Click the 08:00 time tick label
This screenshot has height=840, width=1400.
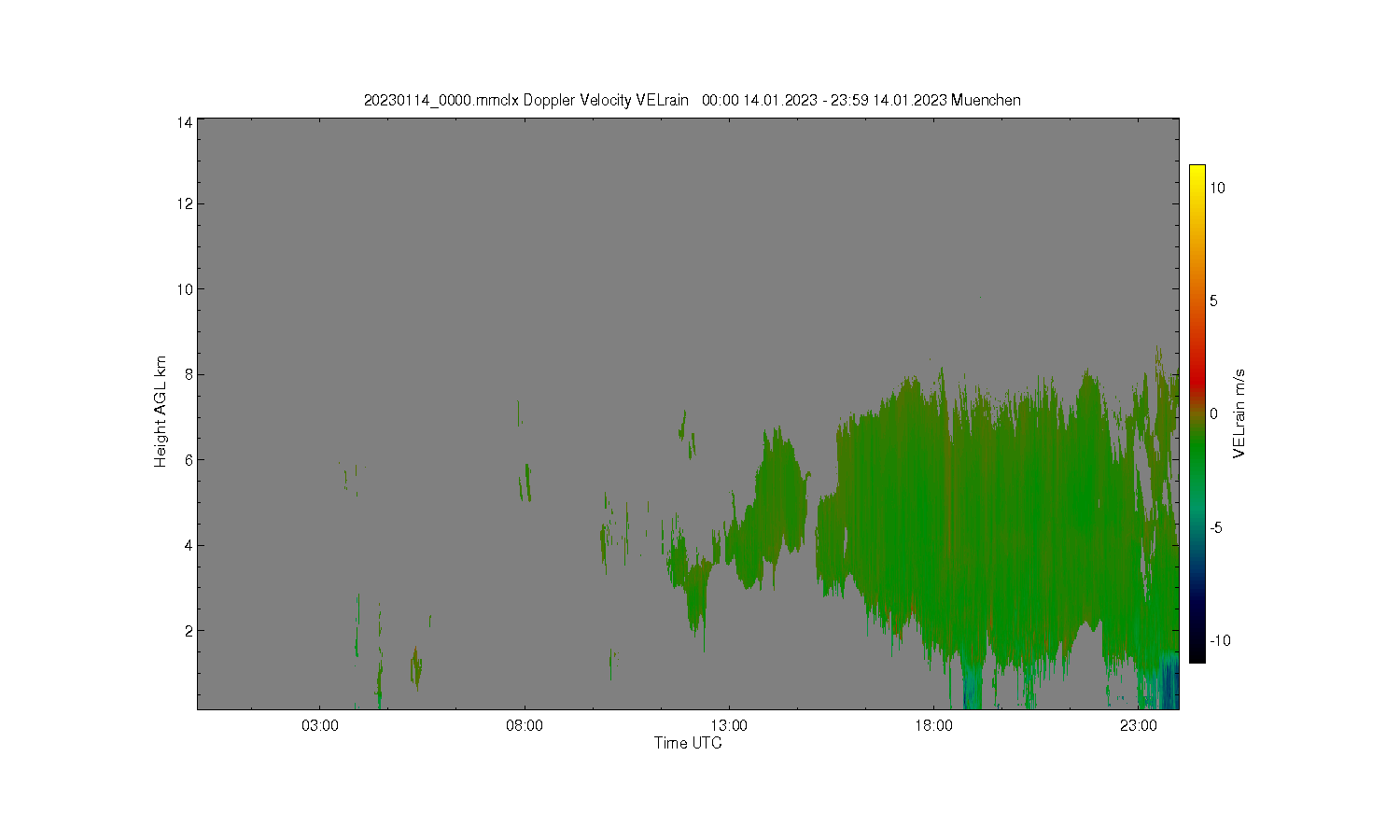(525, 726)
